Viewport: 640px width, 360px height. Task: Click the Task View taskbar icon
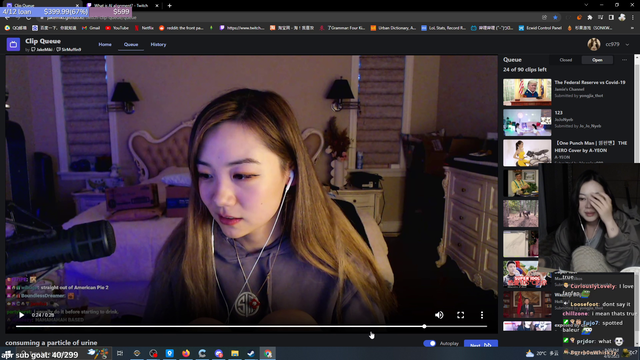click(x=120, y=353)
